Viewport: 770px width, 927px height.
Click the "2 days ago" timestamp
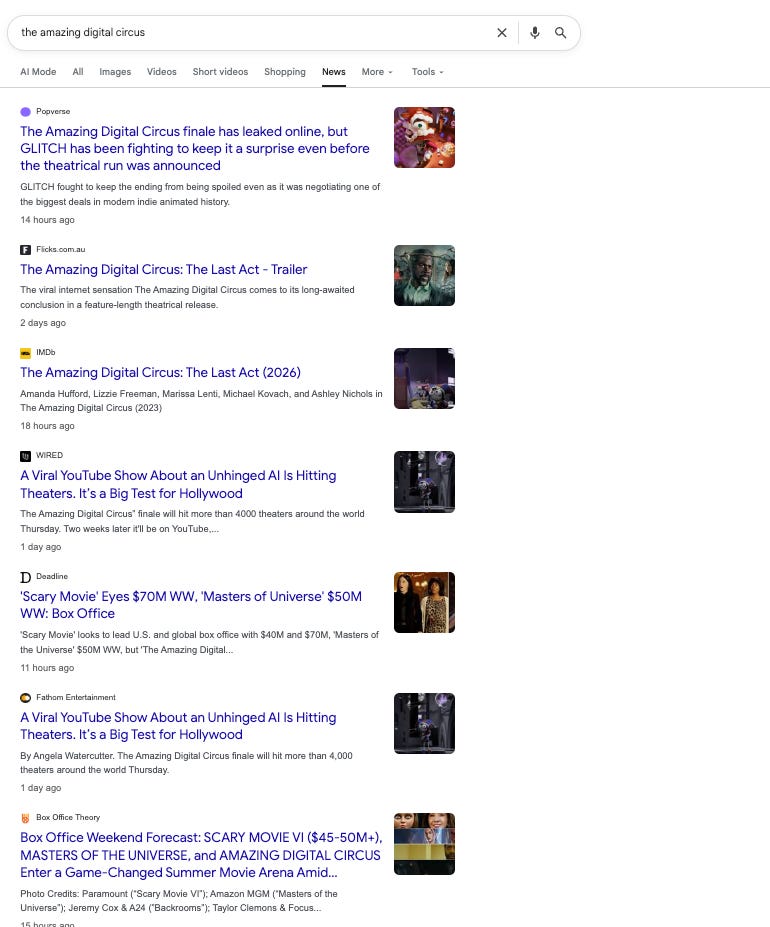click(43, 323)
